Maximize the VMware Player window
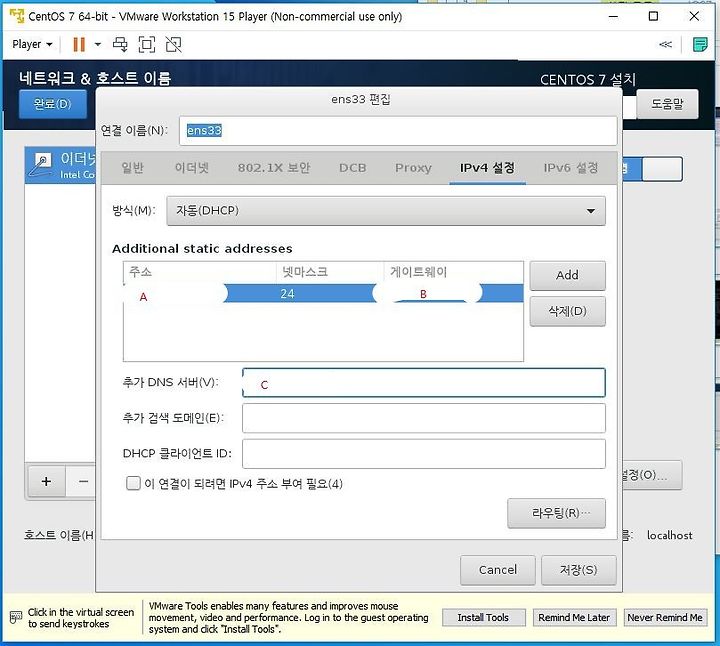720x646 pixels. (653, 17)
